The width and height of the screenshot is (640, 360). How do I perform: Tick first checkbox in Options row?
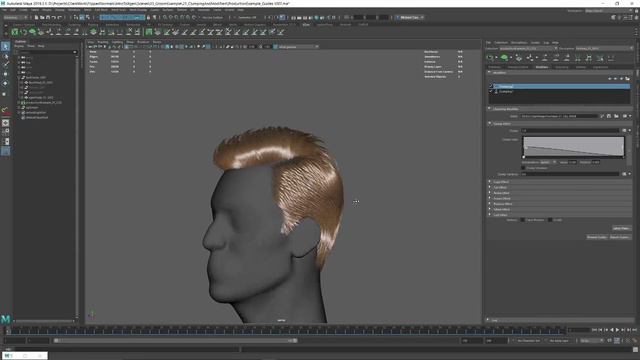click(522, 220)
